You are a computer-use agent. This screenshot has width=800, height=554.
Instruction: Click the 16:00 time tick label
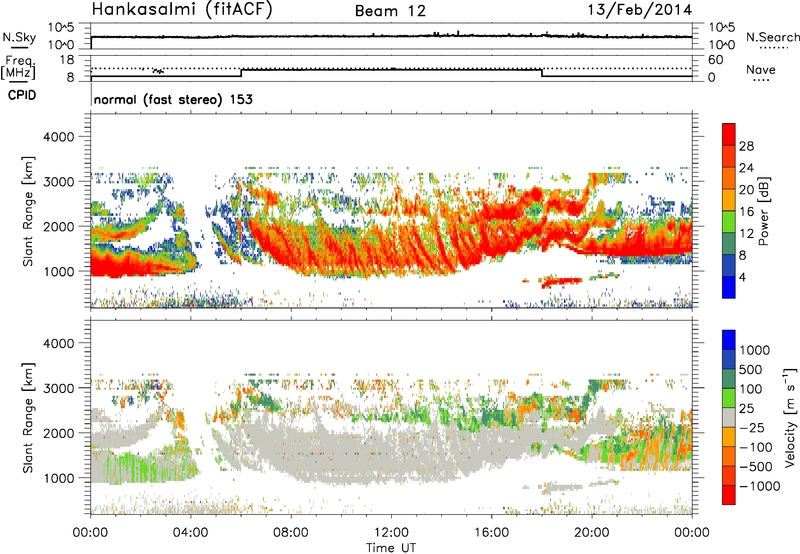click(x=491, y=533)
